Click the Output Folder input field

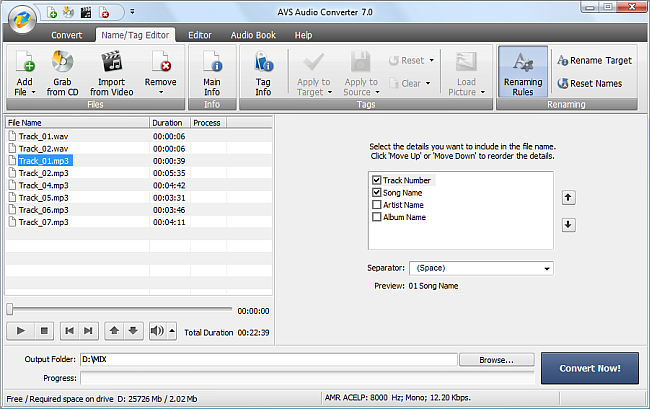pos(269,359)
